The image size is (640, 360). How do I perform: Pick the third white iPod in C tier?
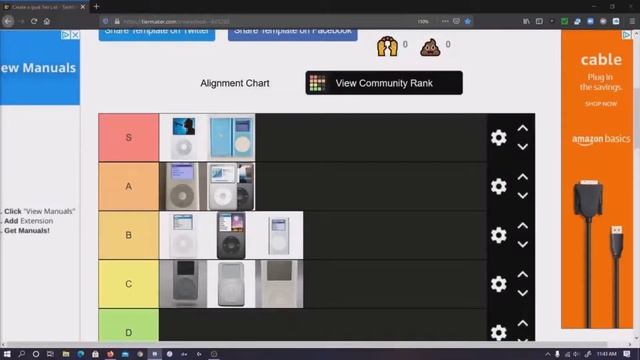tap(279, 284)
